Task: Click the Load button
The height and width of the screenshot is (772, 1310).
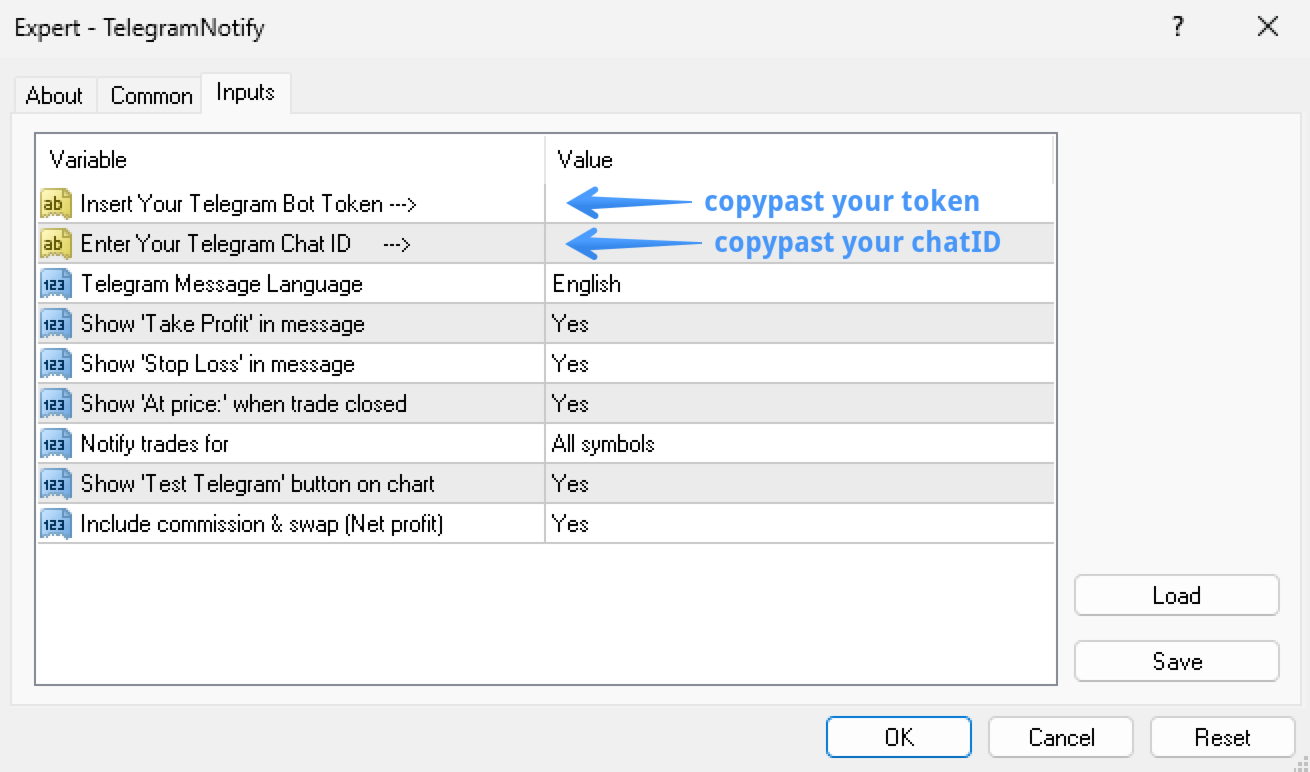Action: coord(1176,596)
